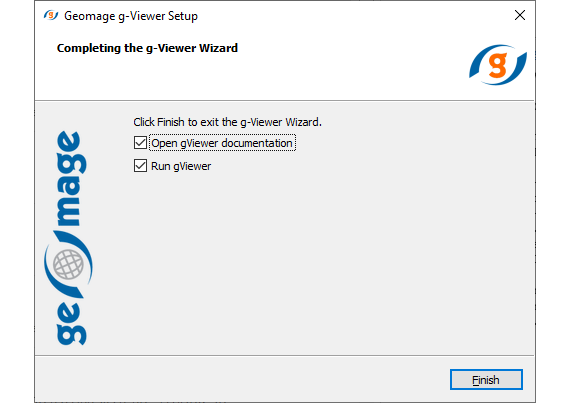This screenshot has width=570, height=403.
Task: Click the 'Completing the g-Viewer Wizard' heading
Action: [x=147, y=48]
